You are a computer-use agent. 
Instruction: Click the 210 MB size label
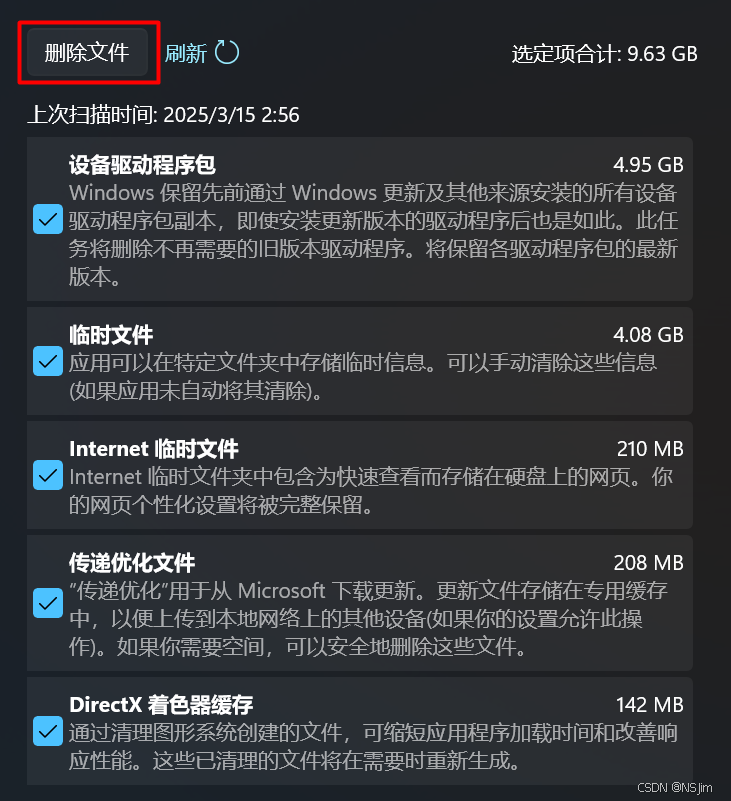(650, 449)
